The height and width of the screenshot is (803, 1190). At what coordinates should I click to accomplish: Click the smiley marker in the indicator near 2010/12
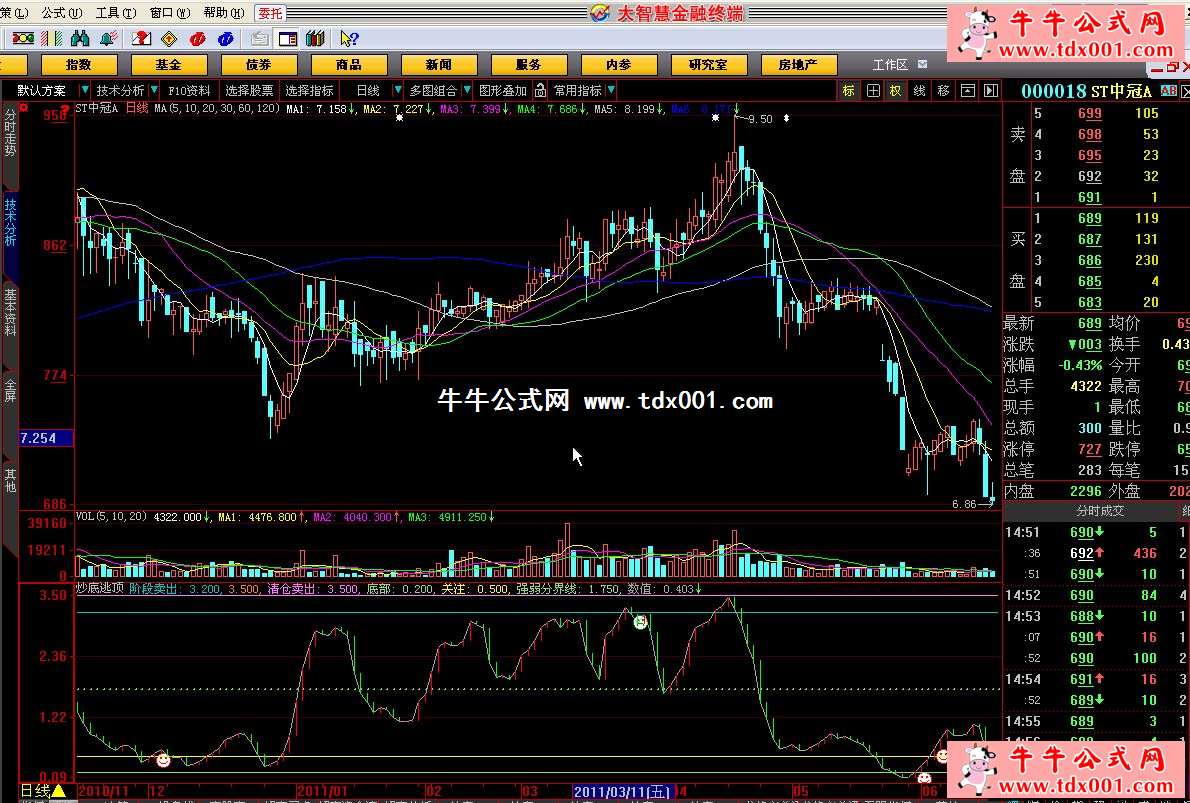pyautogui.click(x=163, y=760)
